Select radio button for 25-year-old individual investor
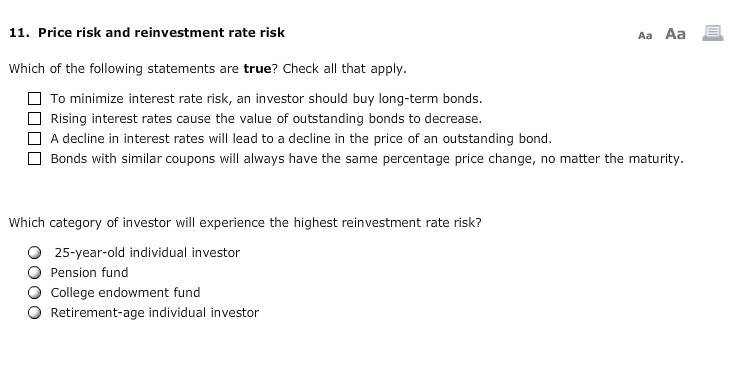 tap(34, 253)
